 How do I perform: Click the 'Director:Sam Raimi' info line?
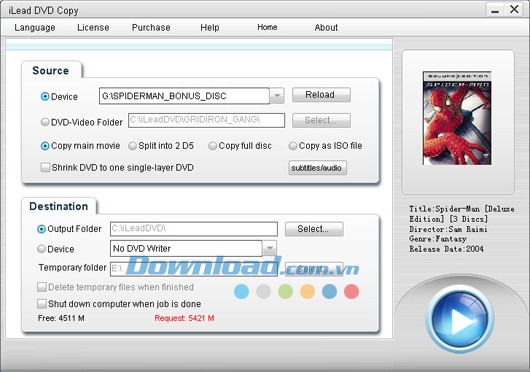(x=448, y=229)
